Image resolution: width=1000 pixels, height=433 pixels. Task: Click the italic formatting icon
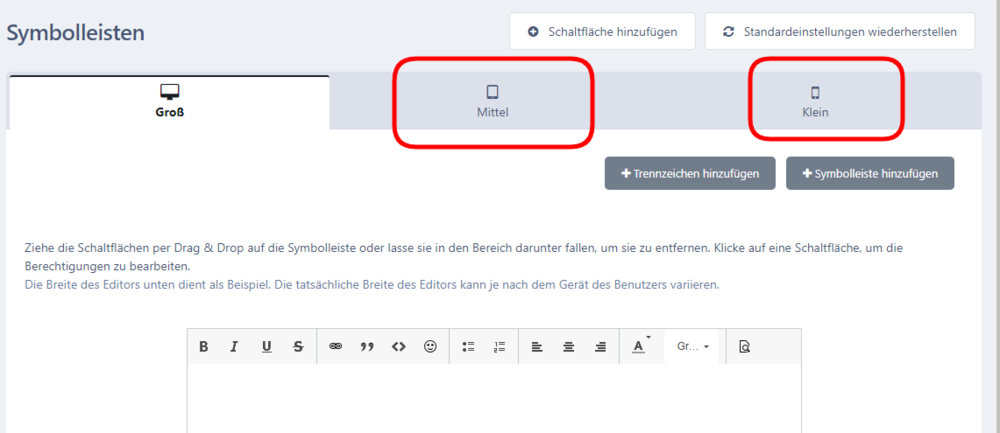point(234,347)
